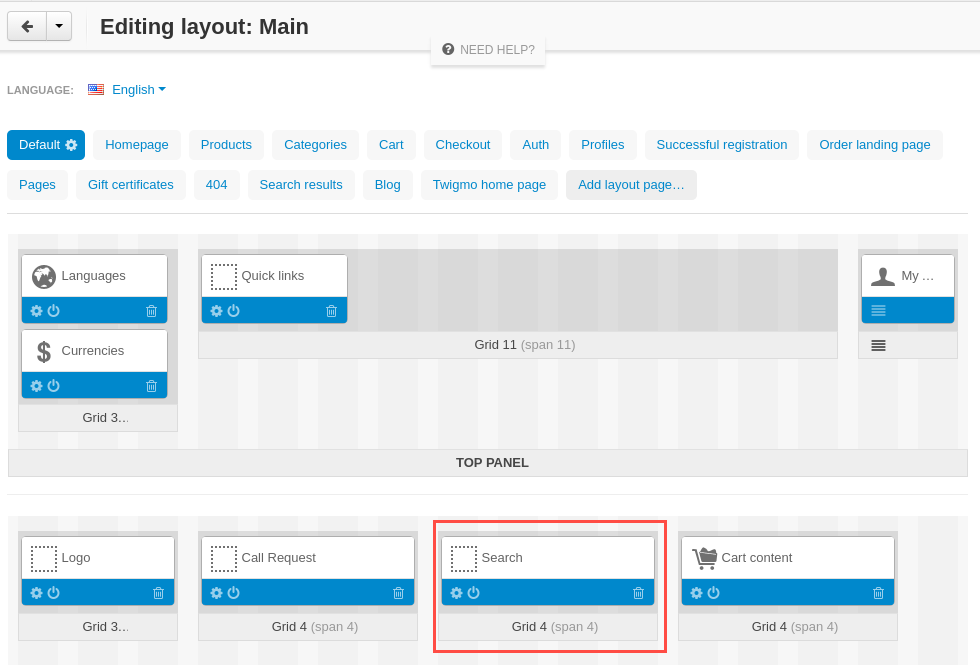Delete the Quick links block

[331, 311]
